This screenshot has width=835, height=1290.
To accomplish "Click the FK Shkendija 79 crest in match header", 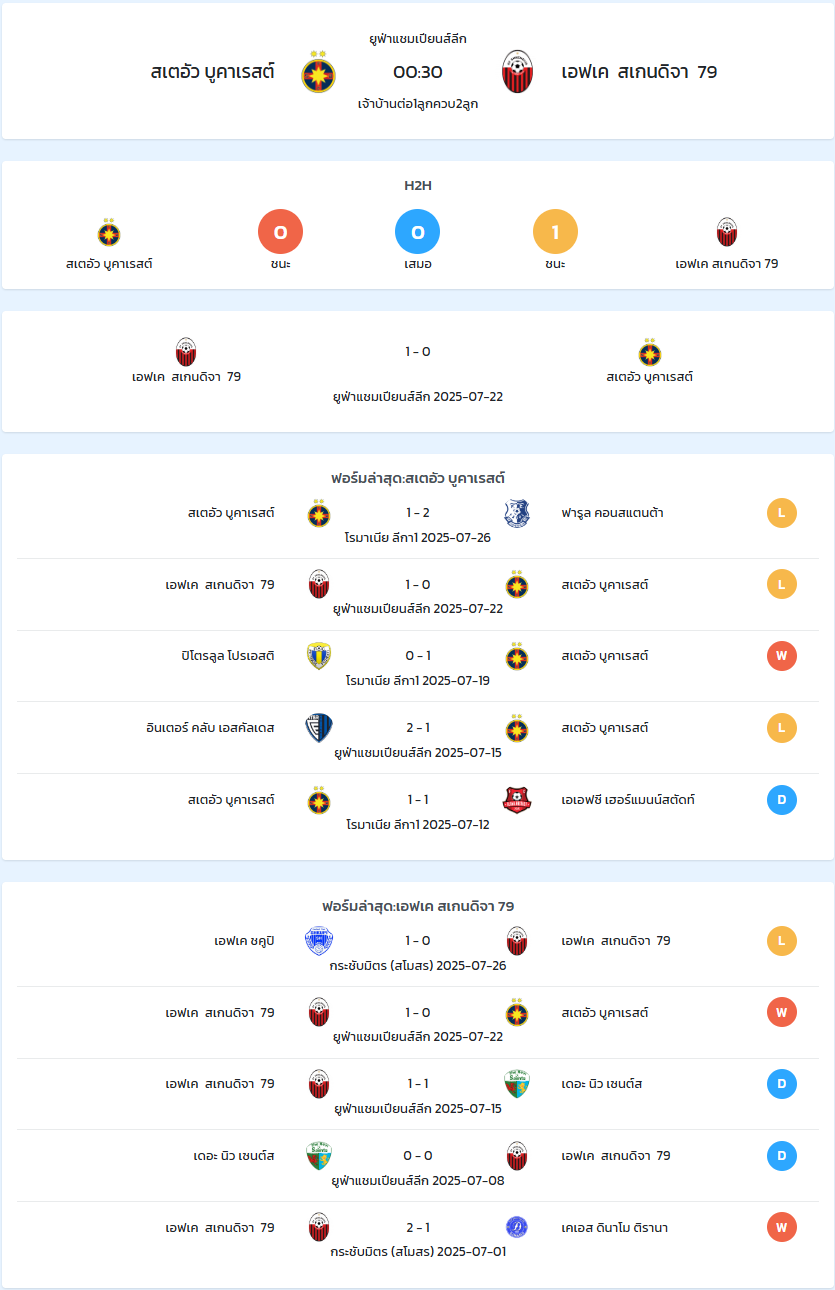I will 517,72.
